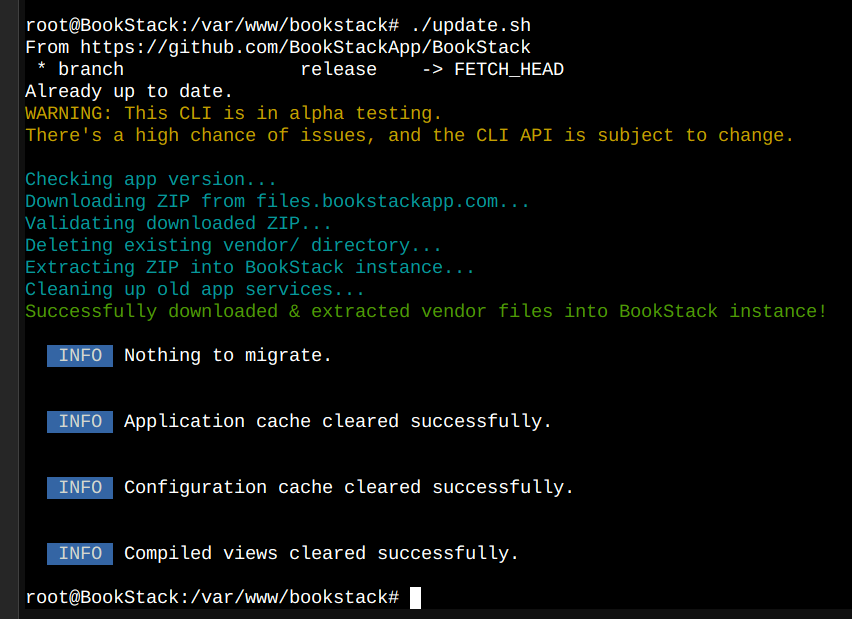Click the INFO badge beside 'Application cache cleared'
Image resolution: width=852 pixels, height=619 pixels.
click(80, 422)
